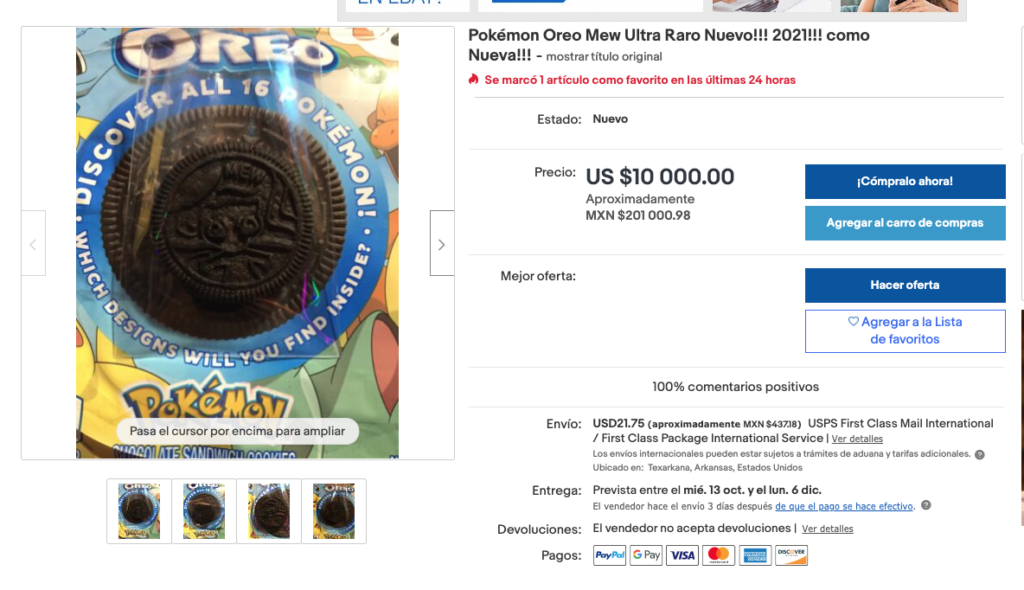Image resolution: width=1024 pixels, height=590 pixels.
Task: Add item via Agregar al carro de compras
Action: coord(904,223)
